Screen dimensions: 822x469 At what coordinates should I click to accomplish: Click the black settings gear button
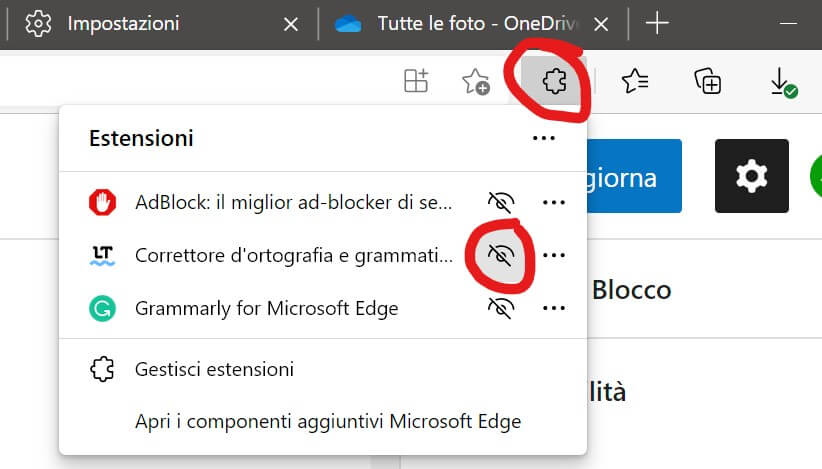[x=752, y=176]
